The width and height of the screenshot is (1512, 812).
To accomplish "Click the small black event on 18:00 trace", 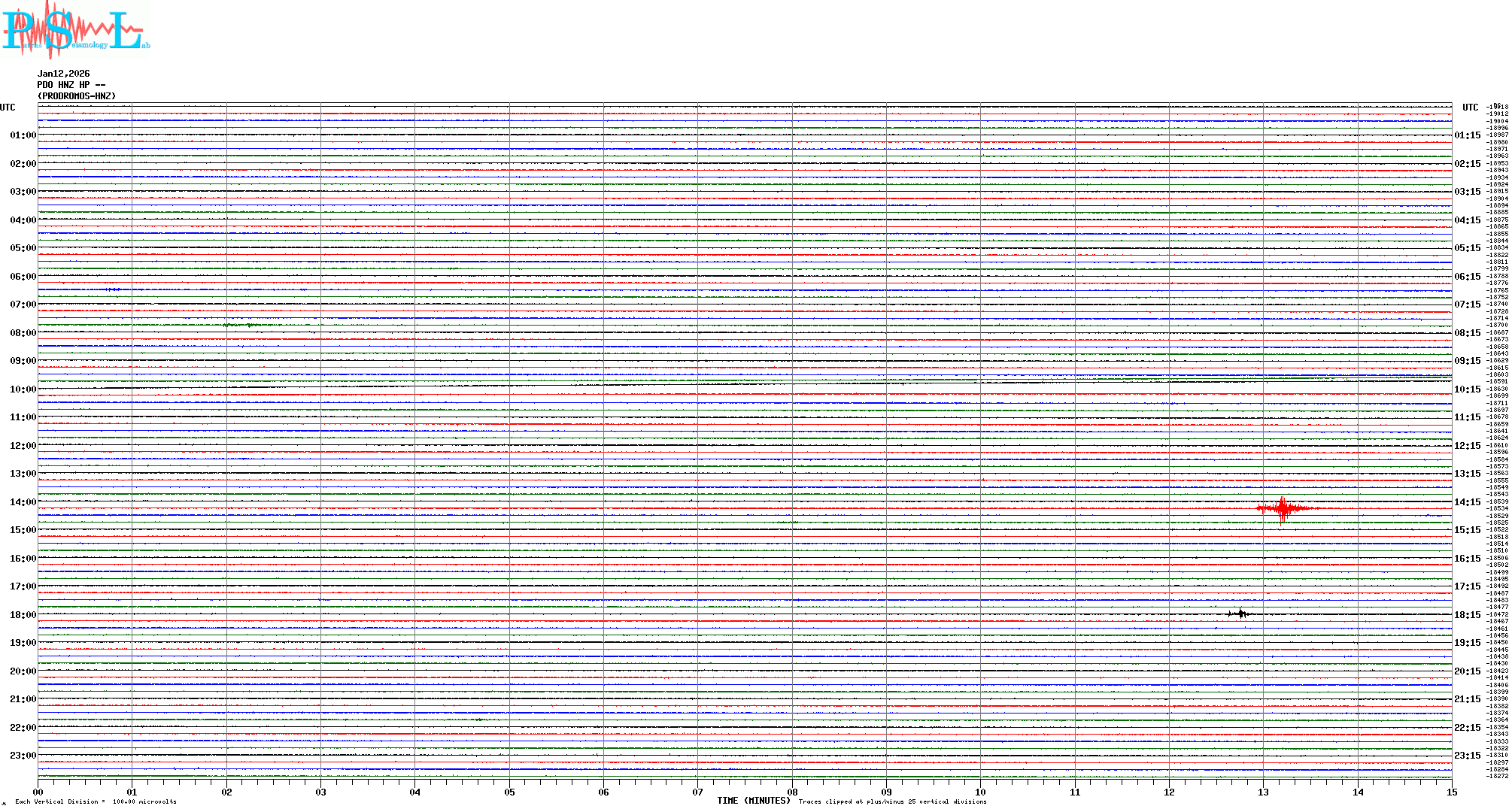I will [x=1240, y=614].
